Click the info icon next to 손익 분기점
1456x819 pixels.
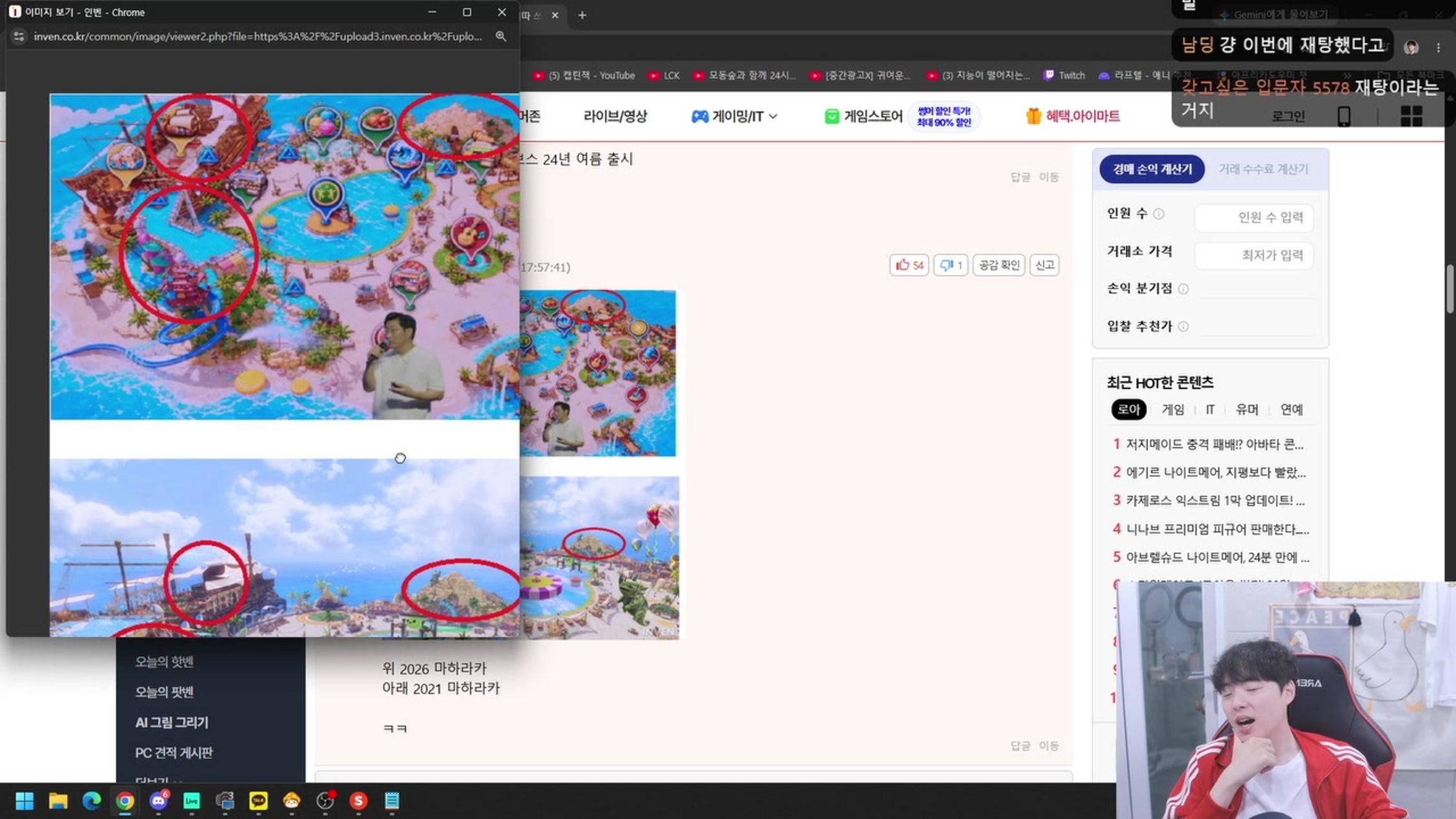pyautogui.click(x=1183, y=289)
